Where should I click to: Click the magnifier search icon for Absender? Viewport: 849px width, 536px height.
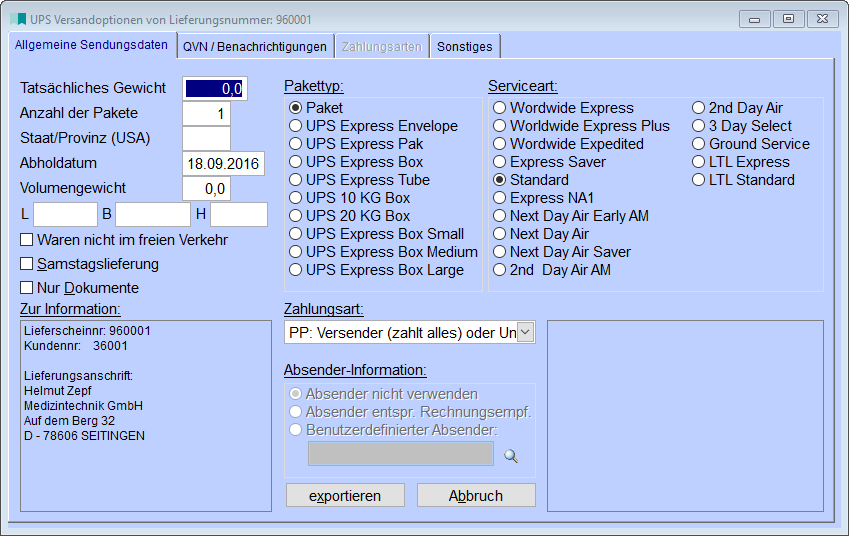click(511, 455)
